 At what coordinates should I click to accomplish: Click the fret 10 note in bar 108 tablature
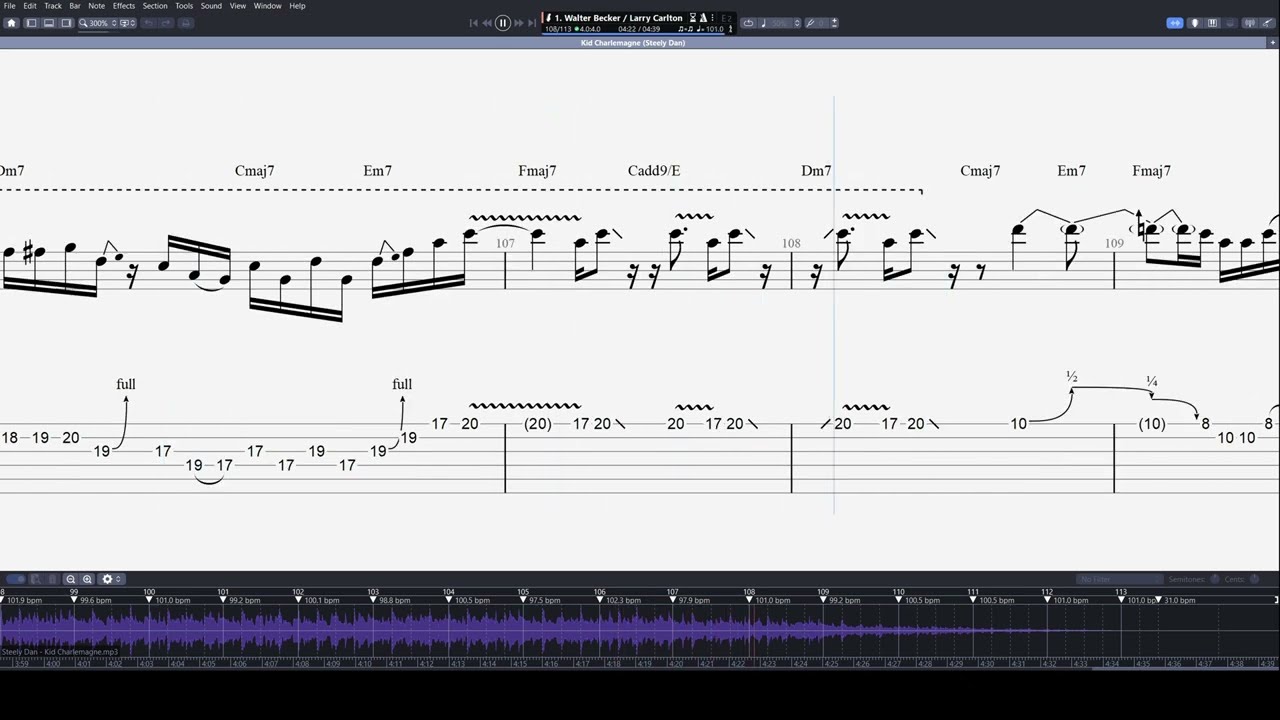1018,424
